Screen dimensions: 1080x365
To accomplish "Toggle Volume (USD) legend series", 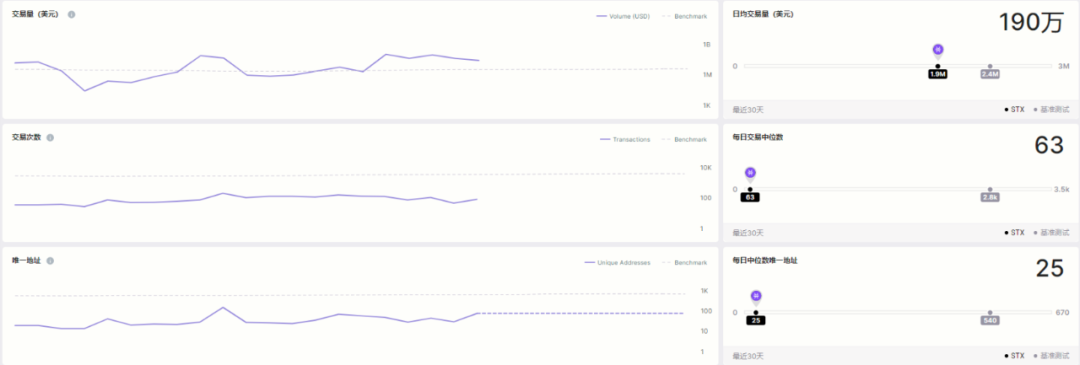I will click(622, 16).
